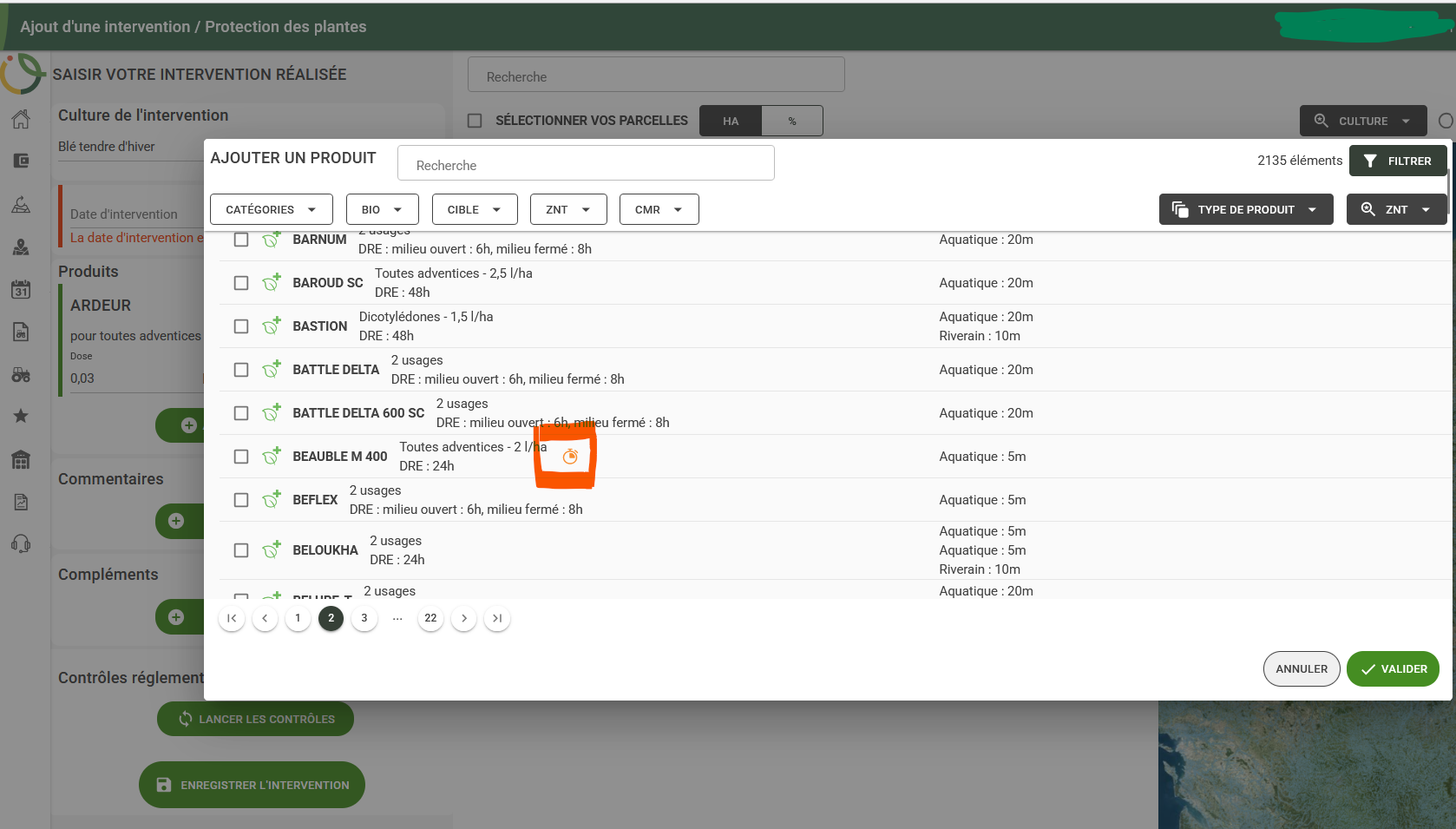Click the leaf-plus icon next to BELOUKHA
This screenshot has width=1456, height=829.
click(272, 549)
